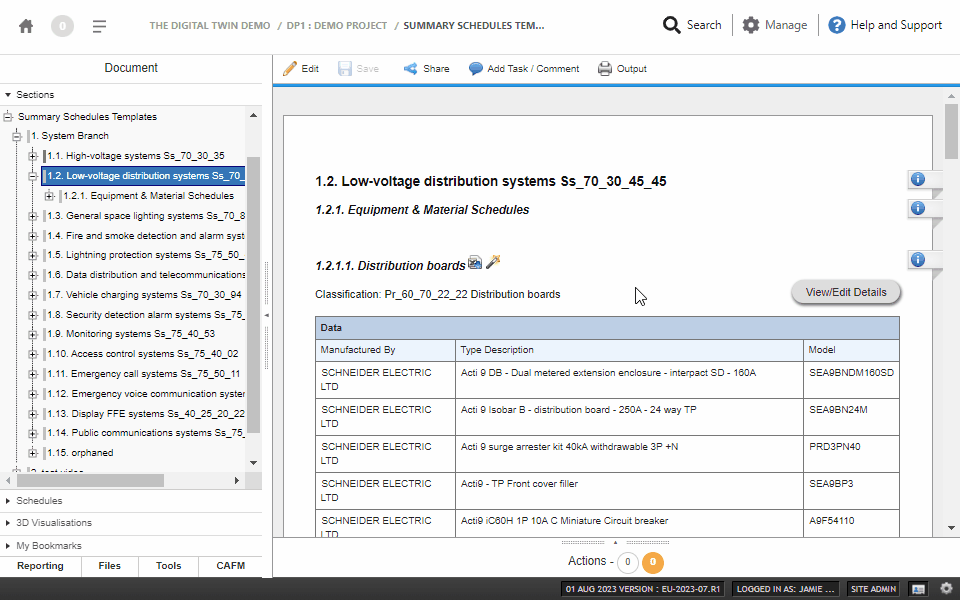Click the wand icon next to Distribution boards
The image size is (960, 600).
(492, 262)
